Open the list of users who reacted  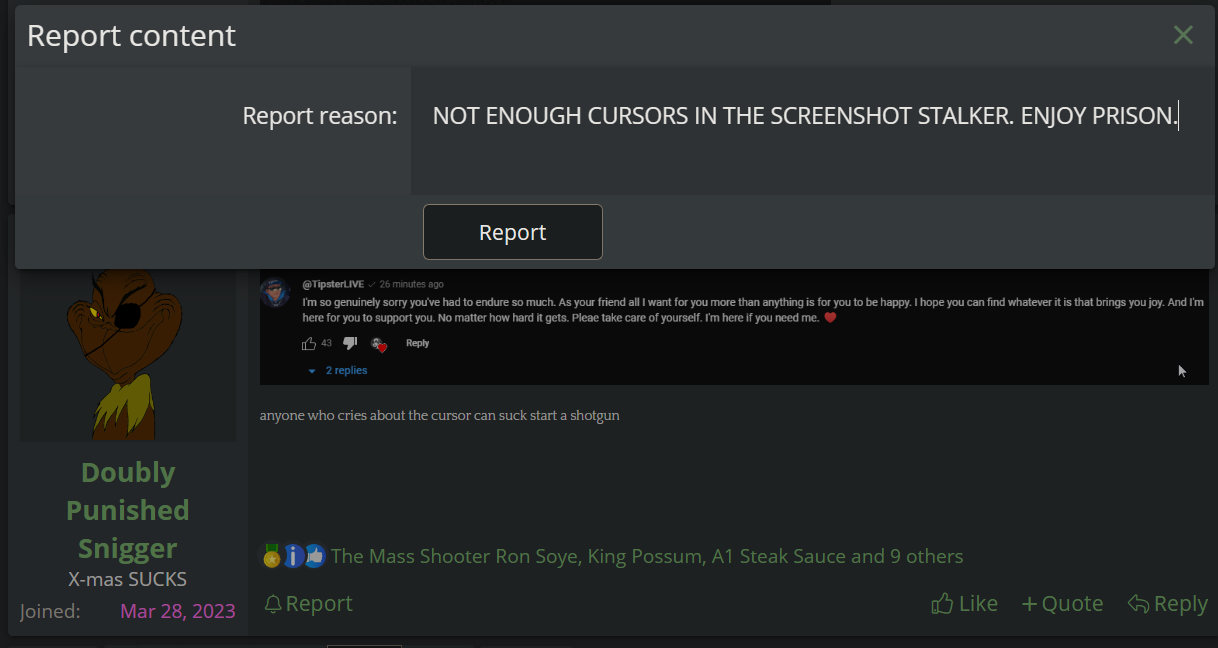(x=647, y=556)
